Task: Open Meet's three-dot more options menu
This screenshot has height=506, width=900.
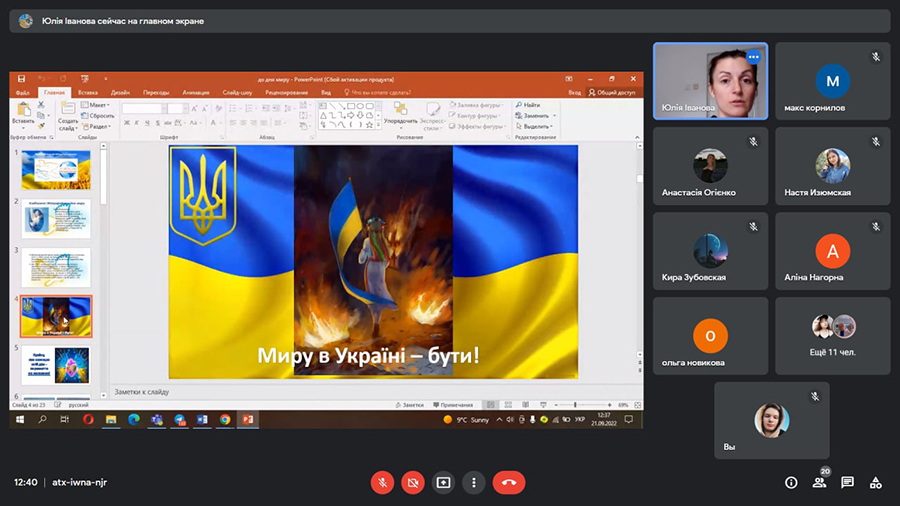Action: pos(474,482)
